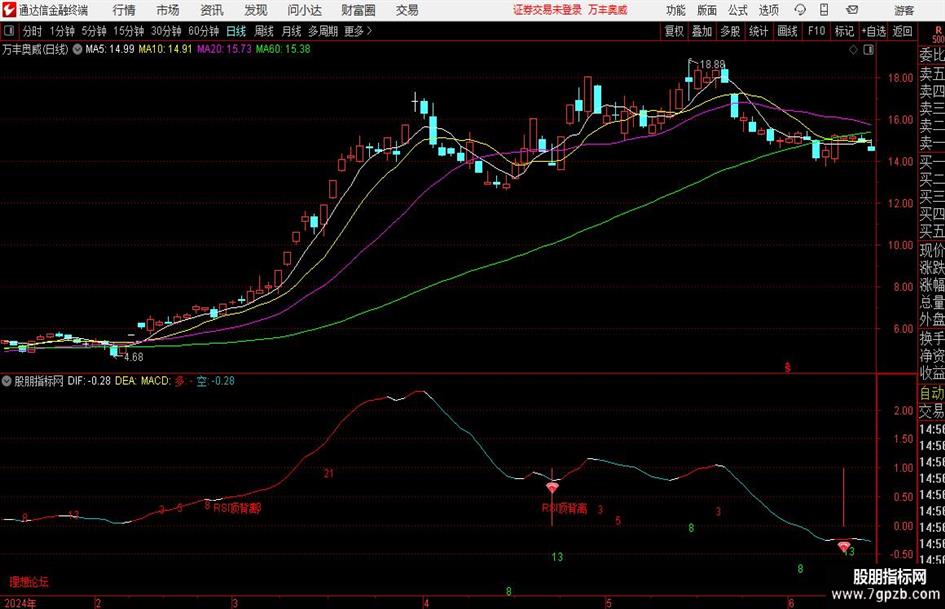Switch to 周线 weekly tab

point(263,31)
